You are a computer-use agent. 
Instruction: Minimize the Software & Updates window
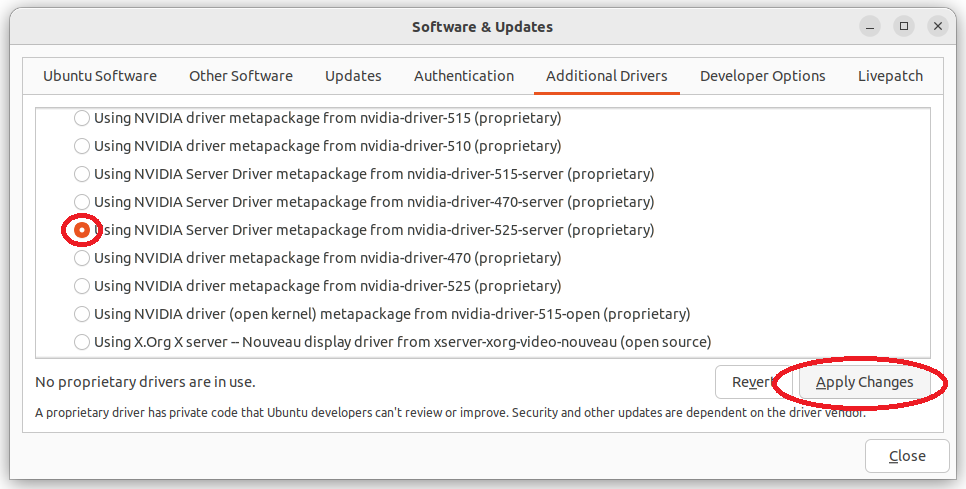click(870, 26)
